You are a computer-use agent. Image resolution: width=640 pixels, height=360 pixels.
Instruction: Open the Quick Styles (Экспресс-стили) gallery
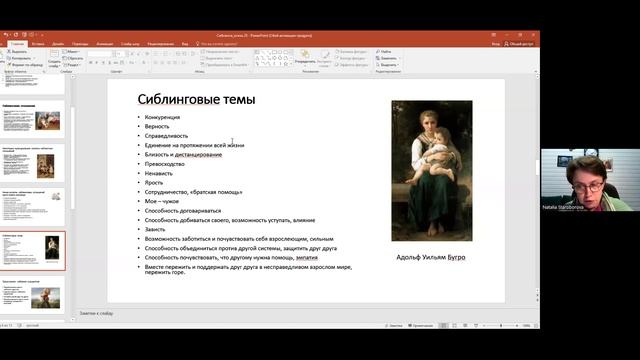click(324, 59)
